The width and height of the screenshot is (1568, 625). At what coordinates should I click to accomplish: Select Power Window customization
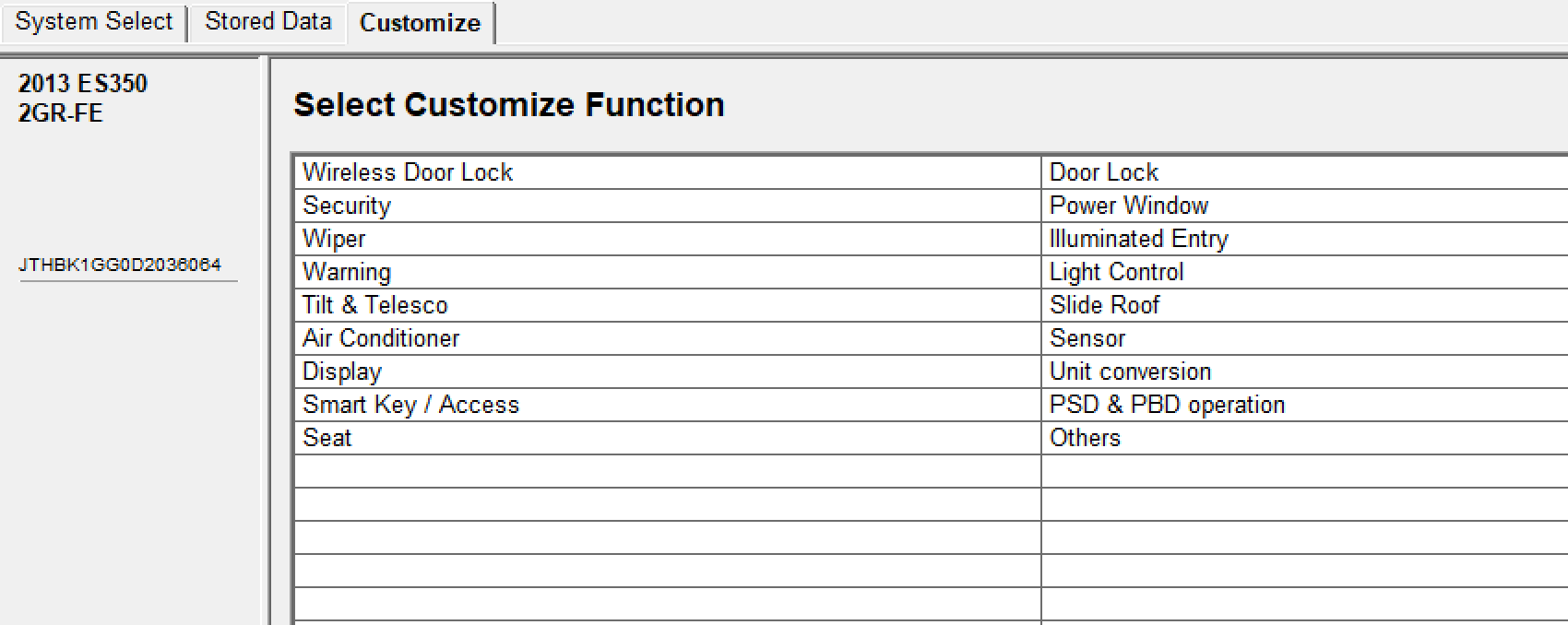tap(1129, 206)
